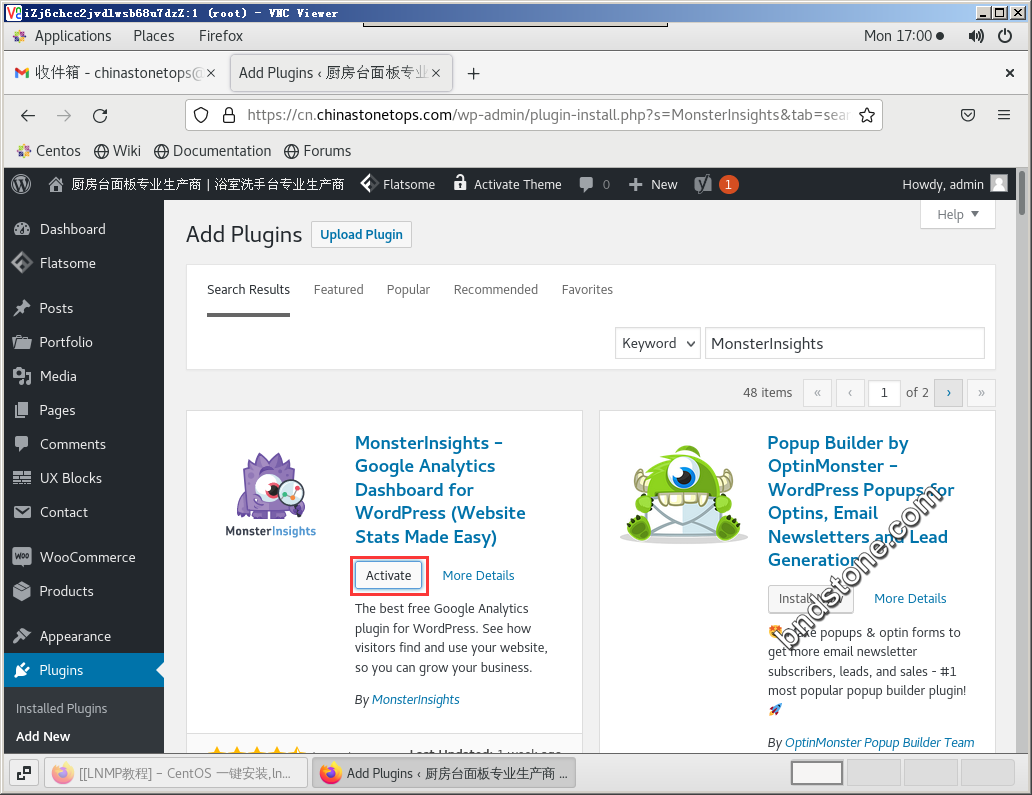Open the Centos bookmark
Viewport: 1032px width, 795px height.
[x=48, y=151]
